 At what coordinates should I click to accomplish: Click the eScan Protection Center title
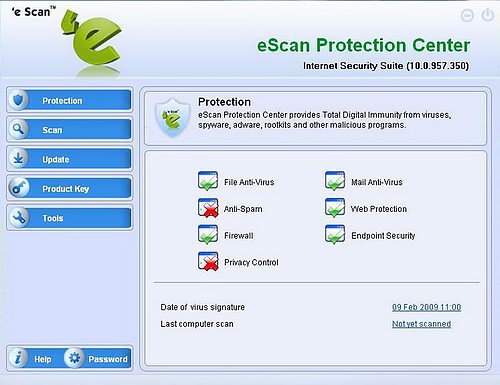(363, 45)
